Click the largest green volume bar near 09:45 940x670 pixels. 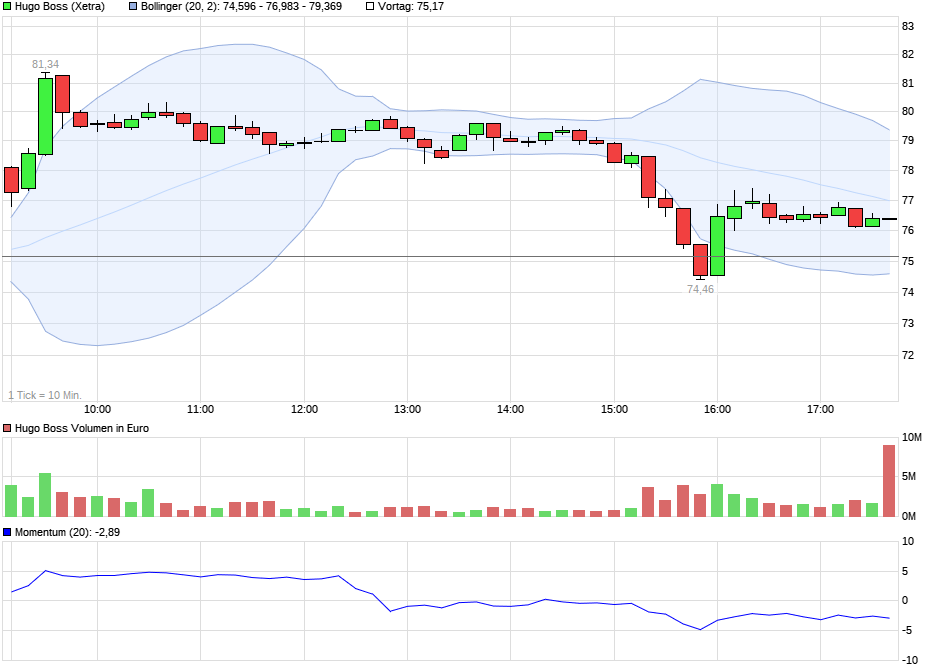click(44, 495)
